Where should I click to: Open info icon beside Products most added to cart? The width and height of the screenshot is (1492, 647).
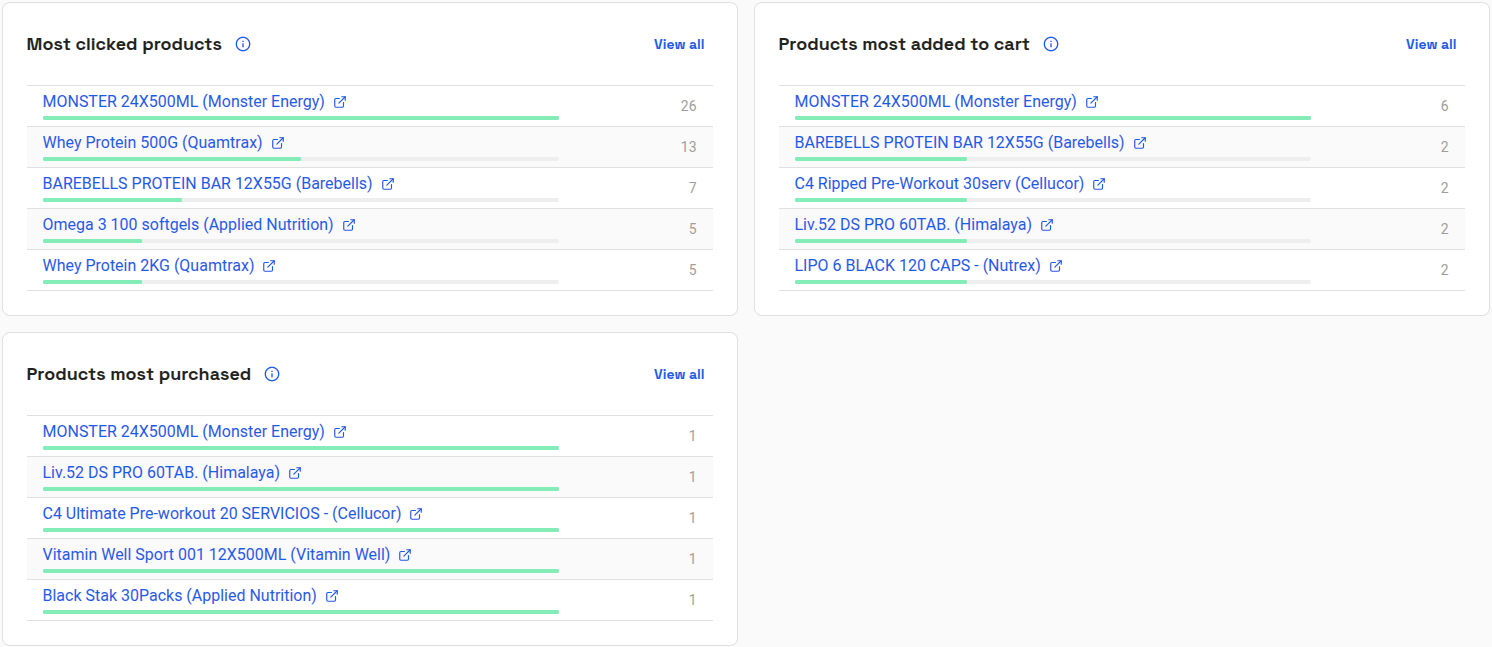[1051, 44]
